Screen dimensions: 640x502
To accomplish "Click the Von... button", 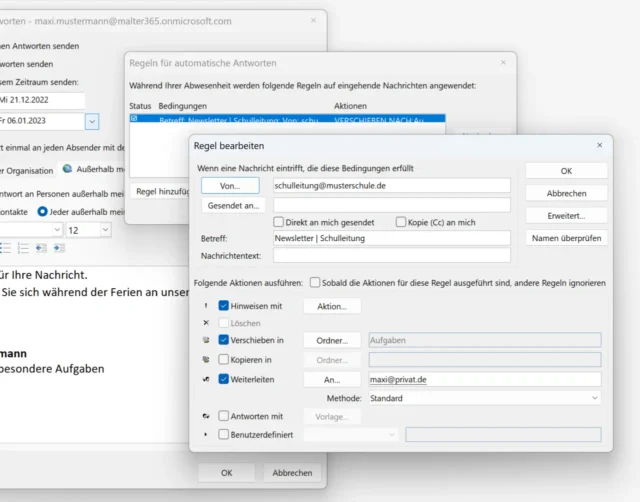I will [229, 186].
